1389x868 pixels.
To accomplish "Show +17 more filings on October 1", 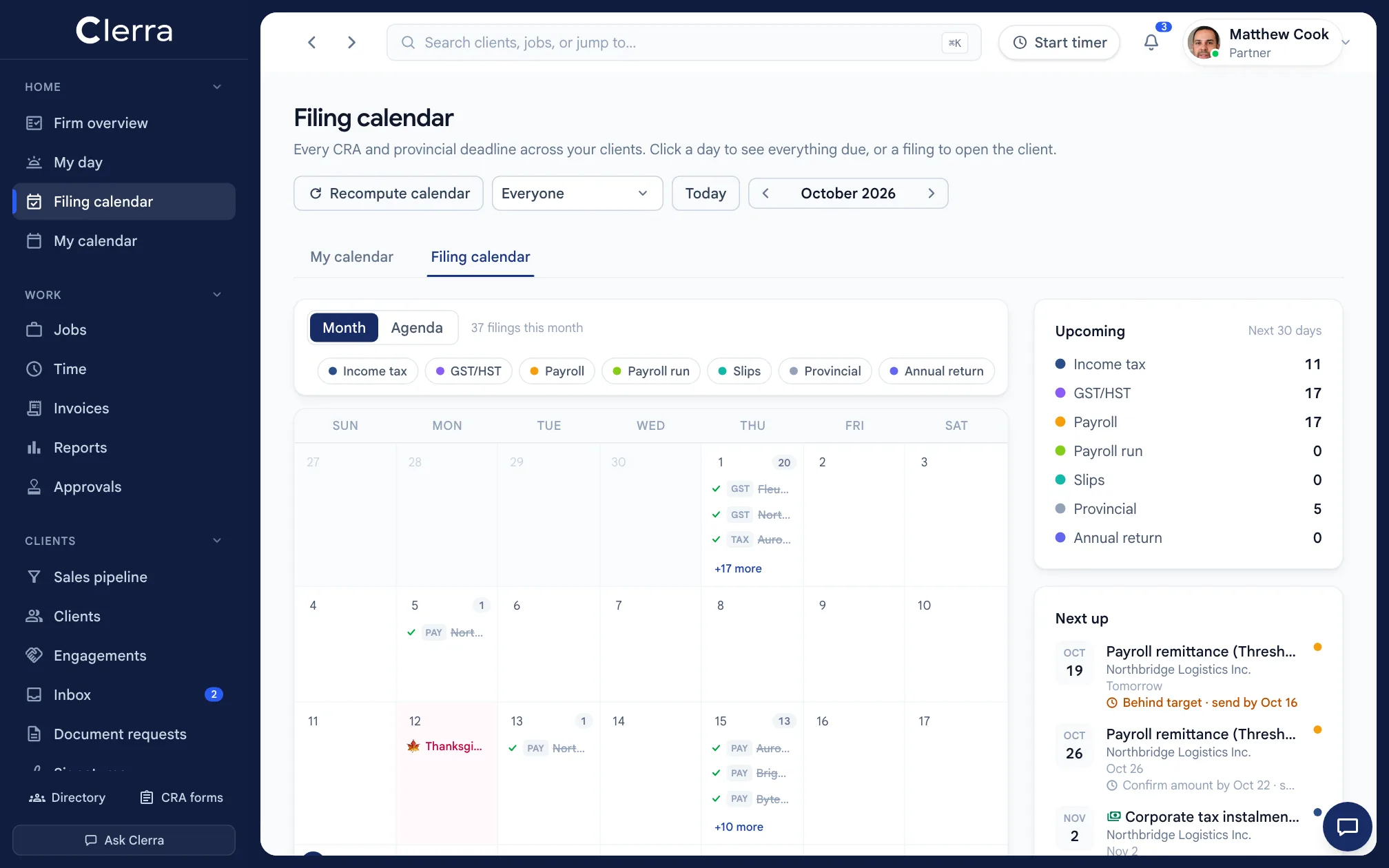I will [x=738, y=569].
